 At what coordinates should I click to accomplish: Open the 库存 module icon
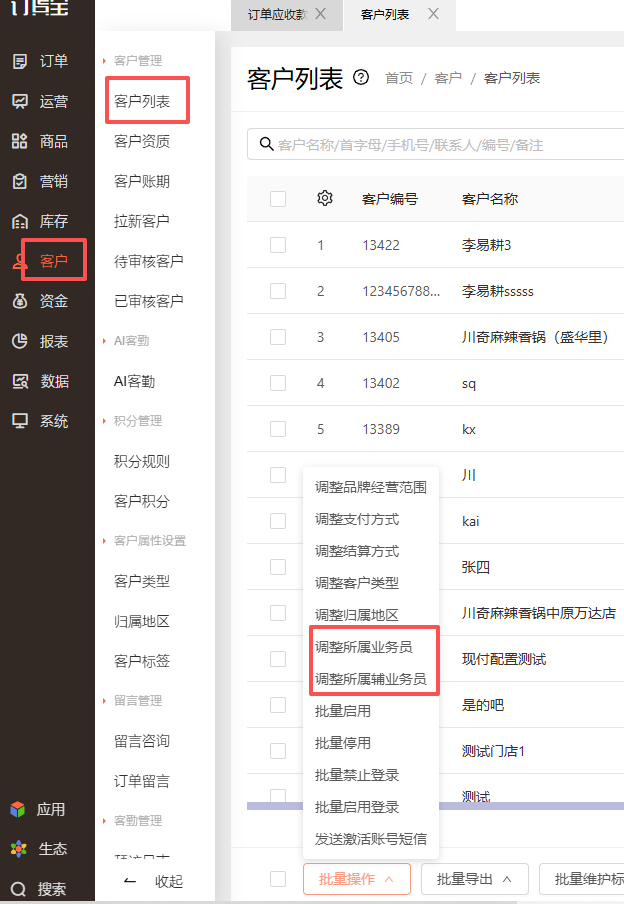point(20,221)
